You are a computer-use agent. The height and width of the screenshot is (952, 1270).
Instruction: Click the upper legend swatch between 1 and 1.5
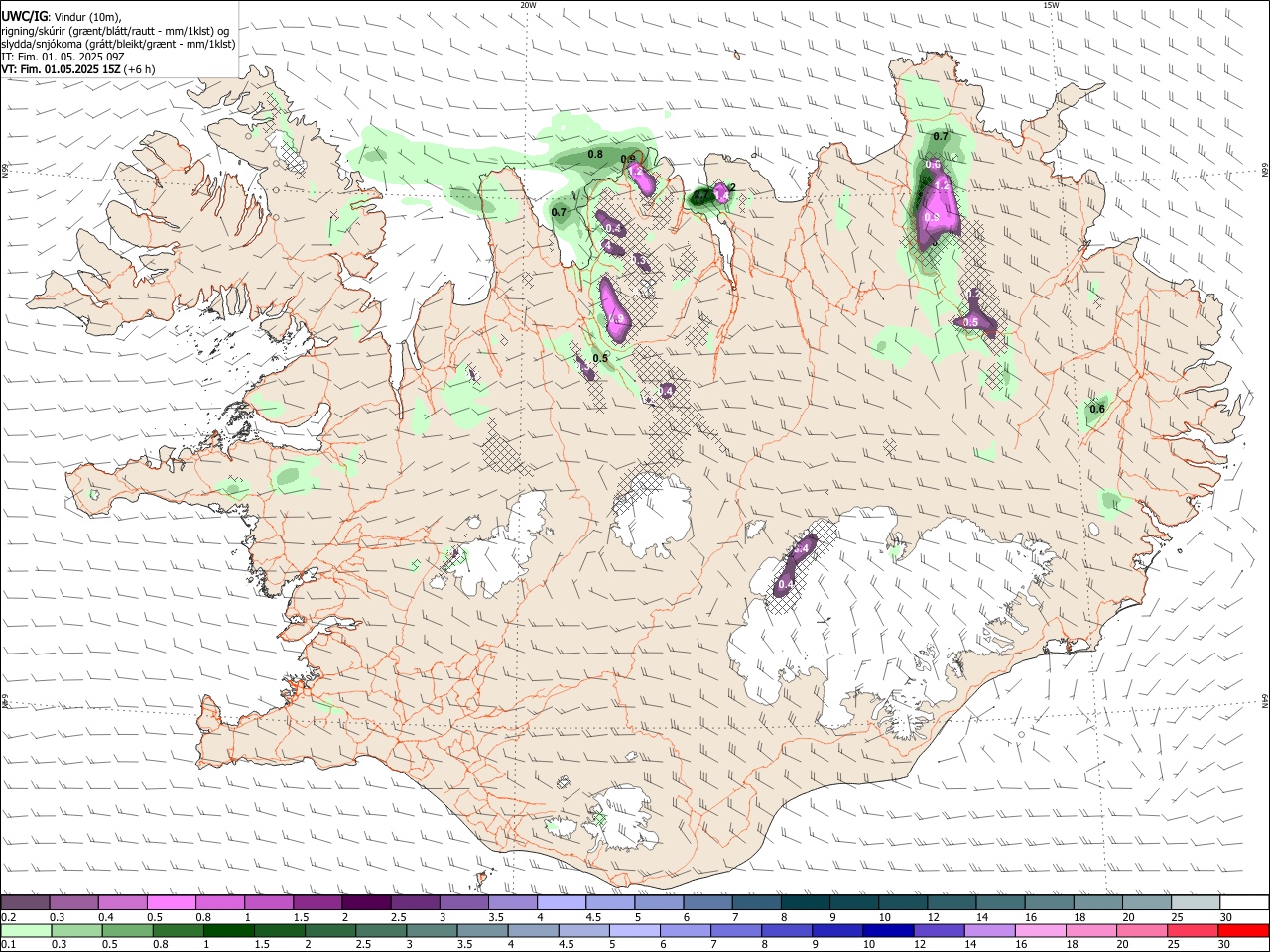point(267,902)
